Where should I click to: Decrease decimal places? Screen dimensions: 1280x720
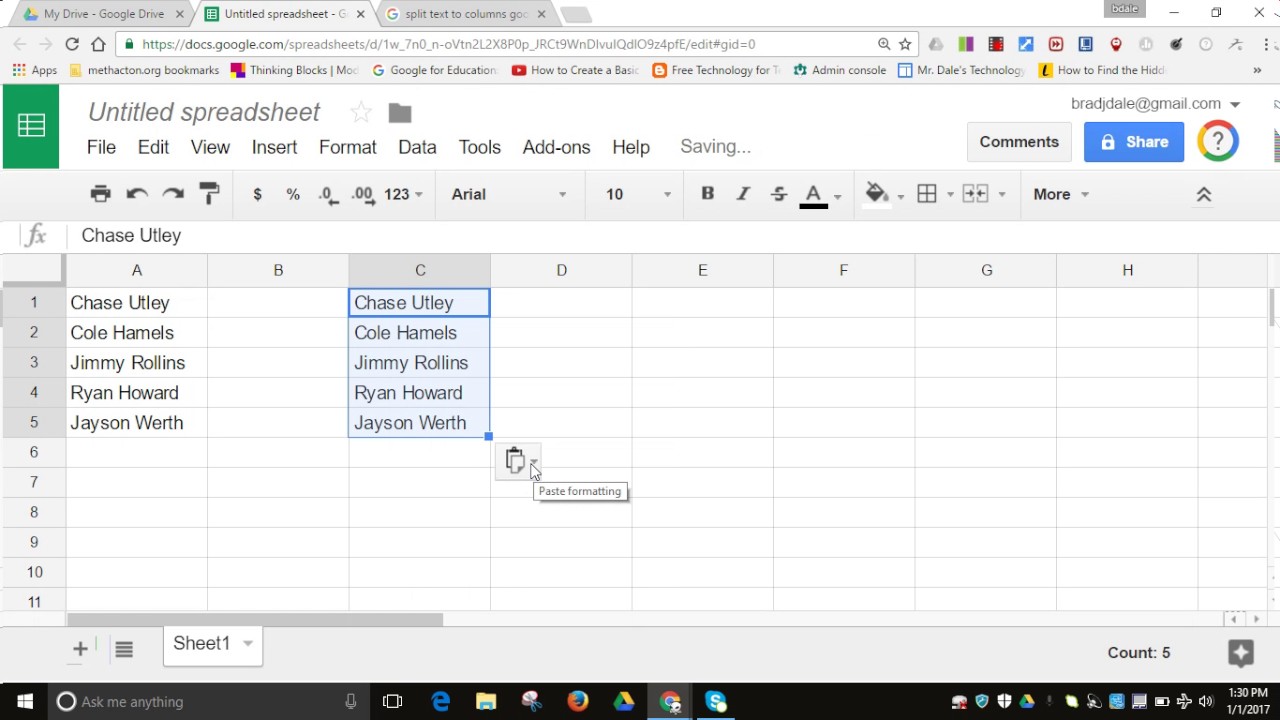pyautogui.click(x=329, y=194)
